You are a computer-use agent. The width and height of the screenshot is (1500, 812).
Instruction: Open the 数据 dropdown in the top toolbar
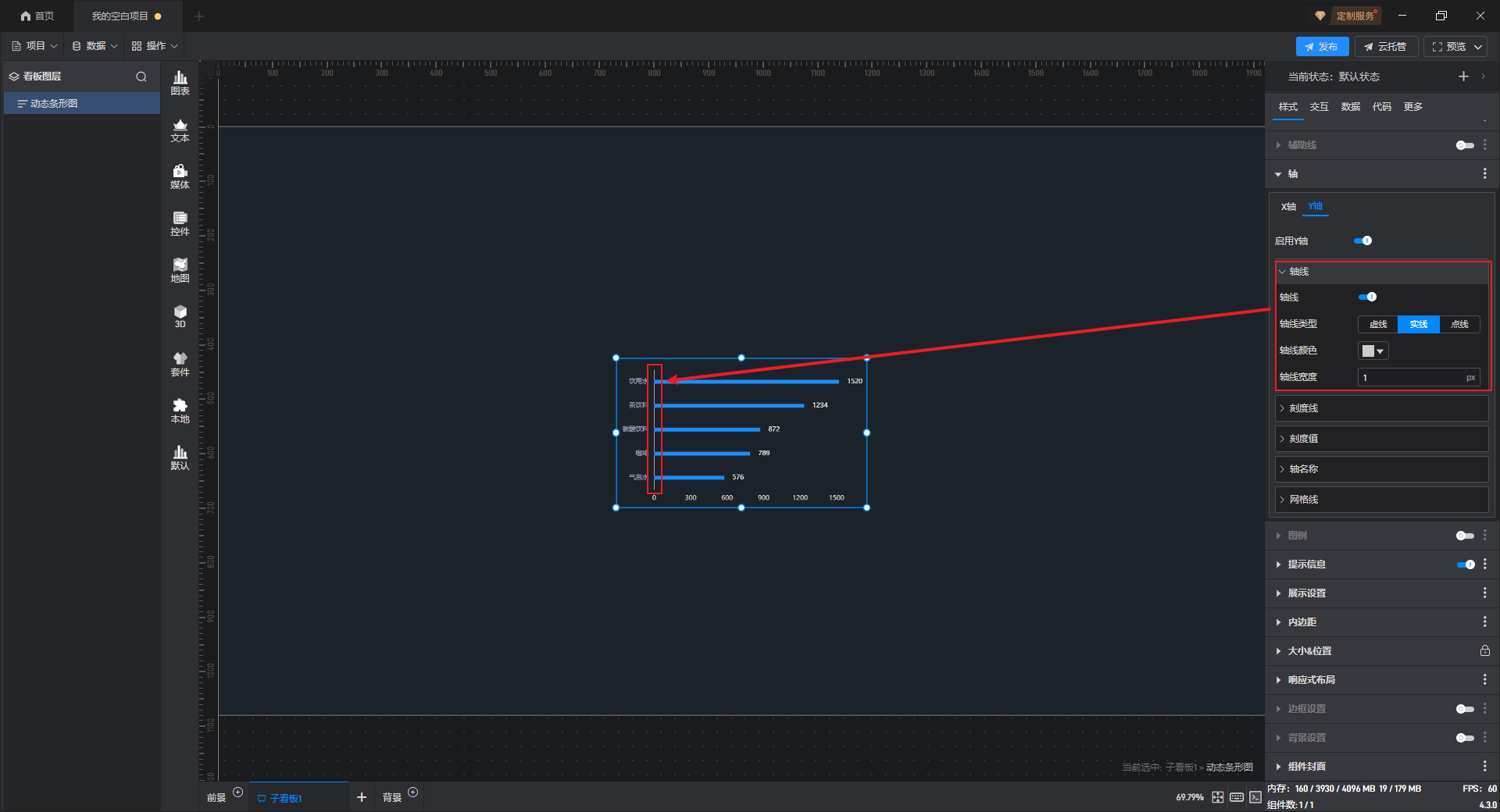click(x=95, y=46)
